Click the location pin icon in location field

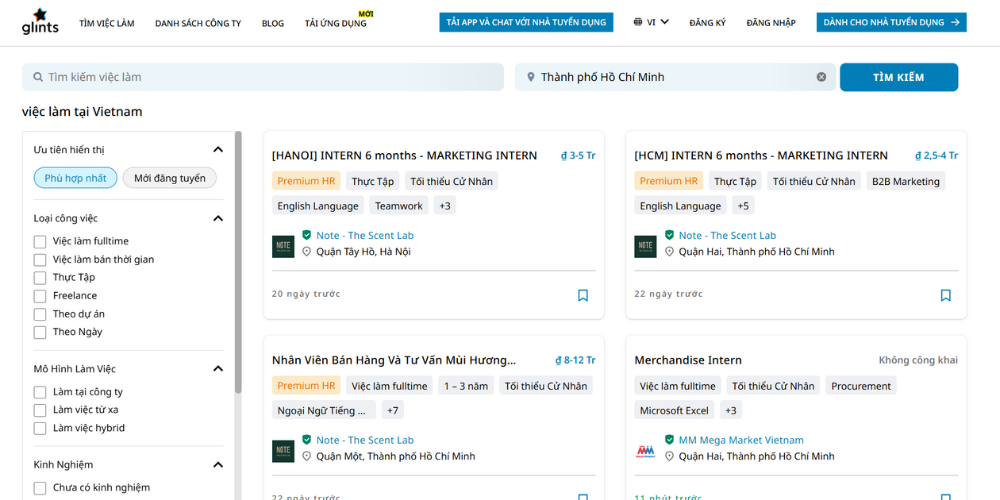point(531,77)
